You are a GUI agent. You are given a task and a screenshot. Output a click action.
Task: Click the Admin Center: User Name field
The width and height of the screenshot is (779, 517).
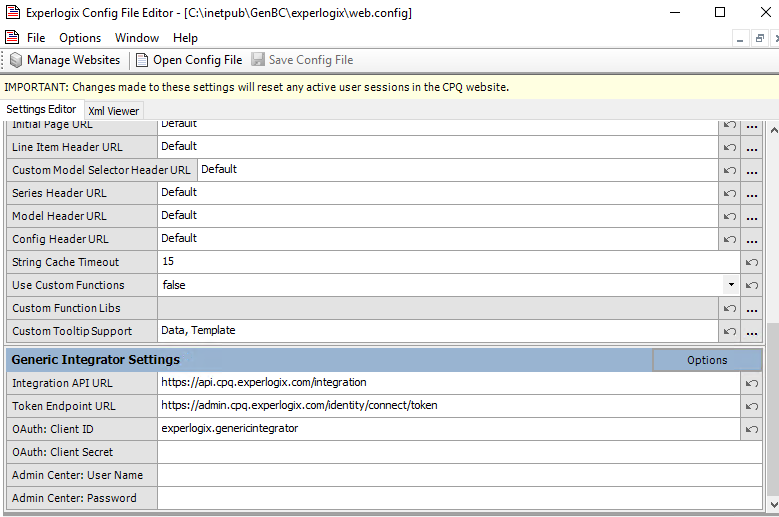pos(460,475)
